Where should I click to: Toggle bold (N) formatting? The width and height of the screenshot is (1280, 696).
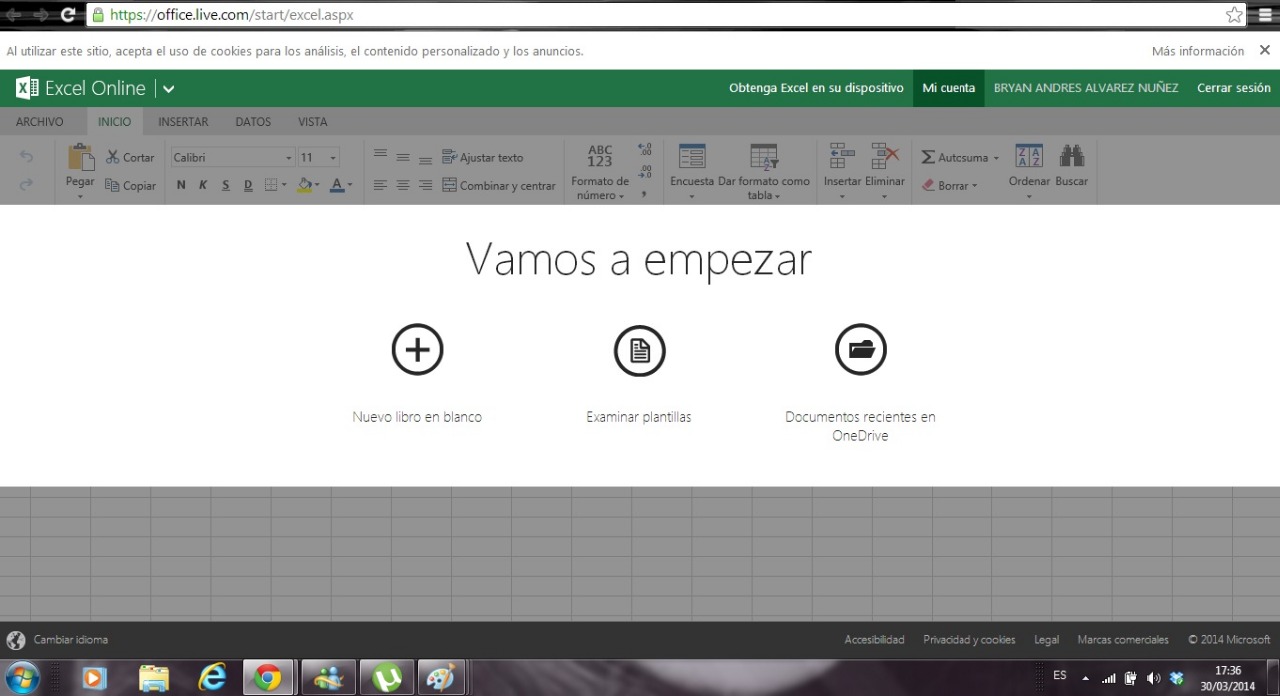(181, 185)
